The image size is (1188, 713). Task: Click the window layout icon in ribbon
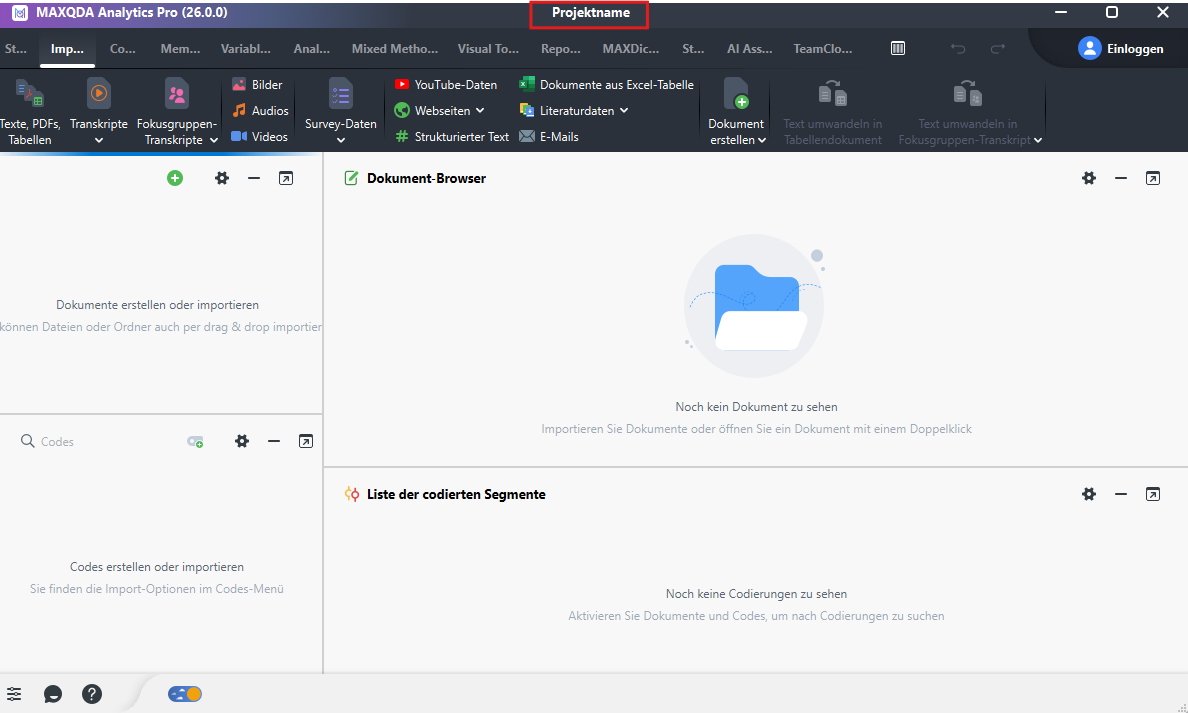pos(898,48)
